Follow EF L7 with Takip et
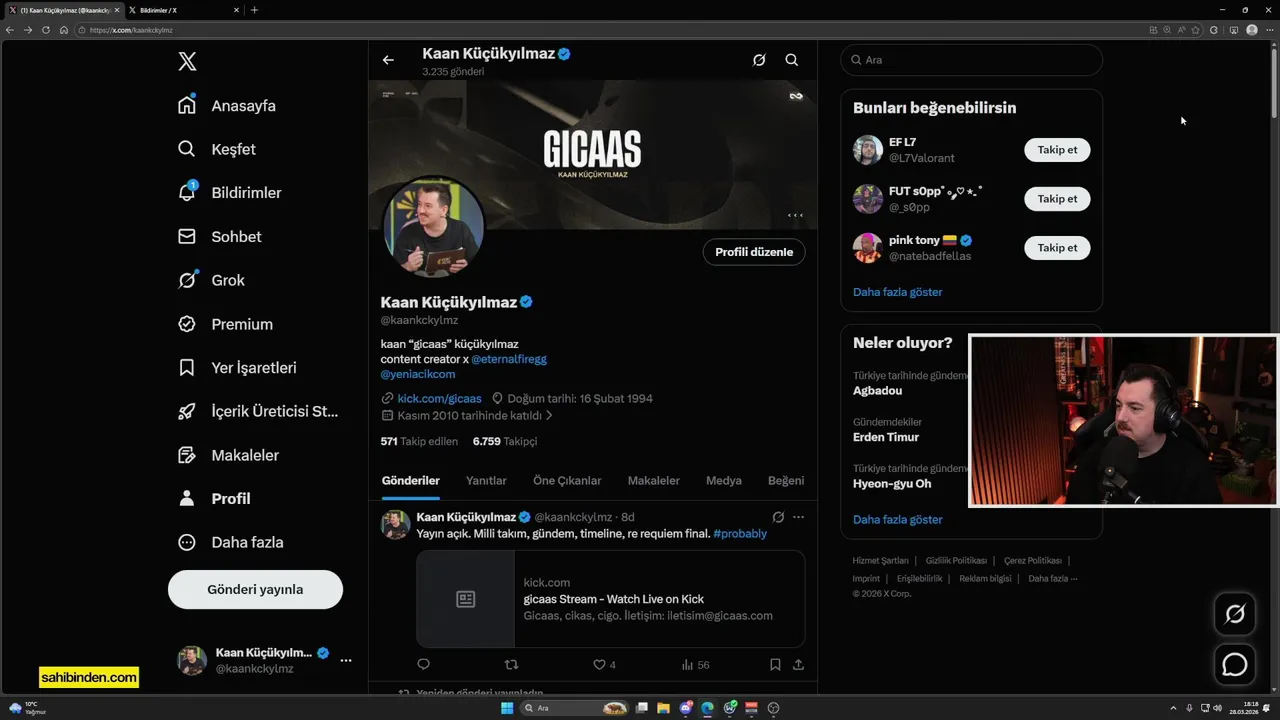 (x=1057, y=150)
